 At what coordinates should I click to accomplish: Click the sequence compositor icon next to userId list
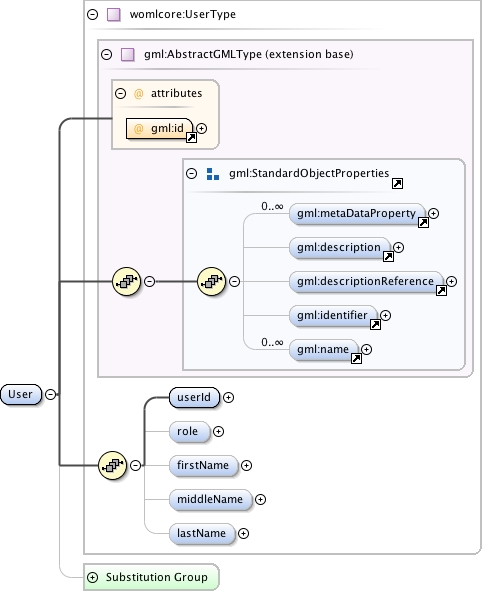[x=112, y=465]
